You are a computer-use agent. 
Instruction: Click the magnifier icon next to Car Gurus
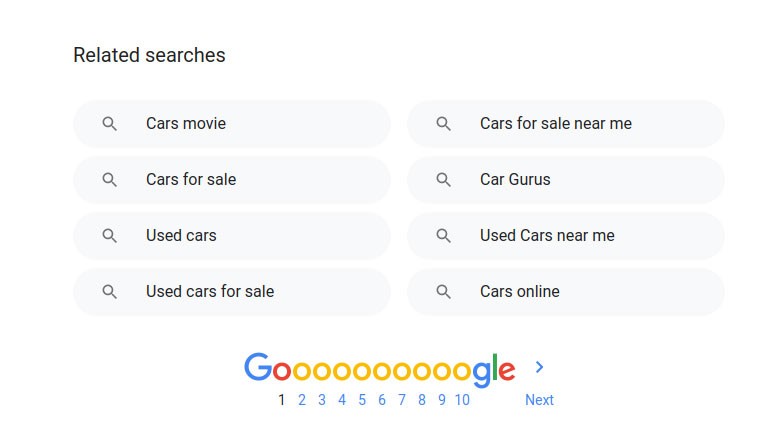[444, 180]
